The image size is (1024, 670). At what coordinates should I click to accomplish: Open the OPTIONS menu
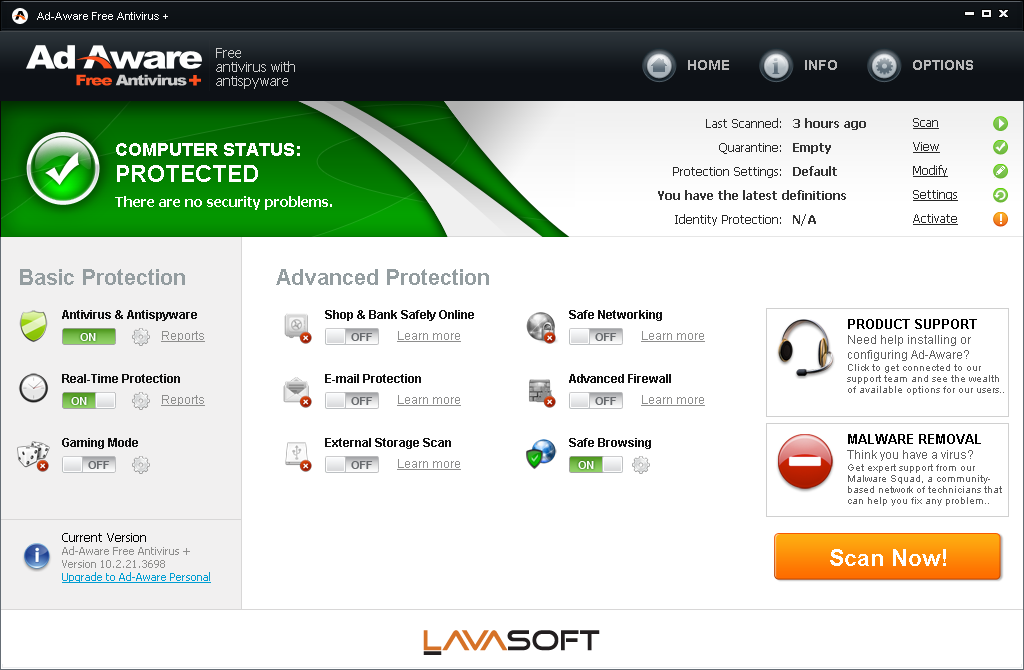coord(921,66)
